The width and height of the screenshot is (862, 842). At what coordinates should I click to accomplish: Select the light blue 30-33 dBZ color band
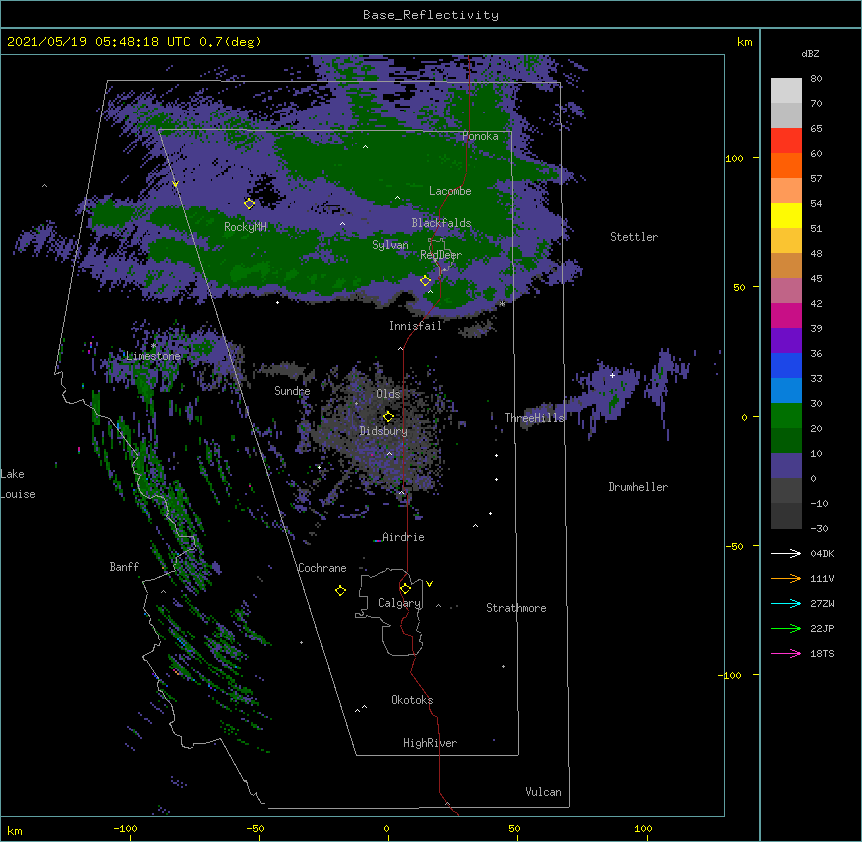pos(786,391)
